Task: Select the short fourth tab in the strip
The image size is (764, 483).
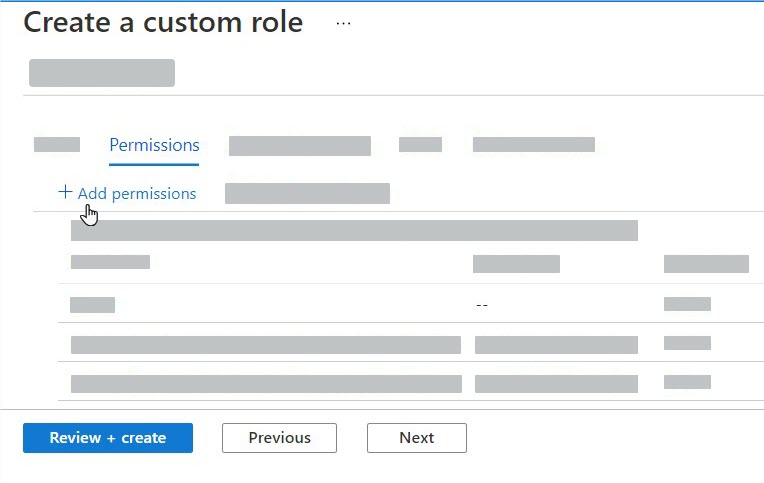Action: point(420,145)
